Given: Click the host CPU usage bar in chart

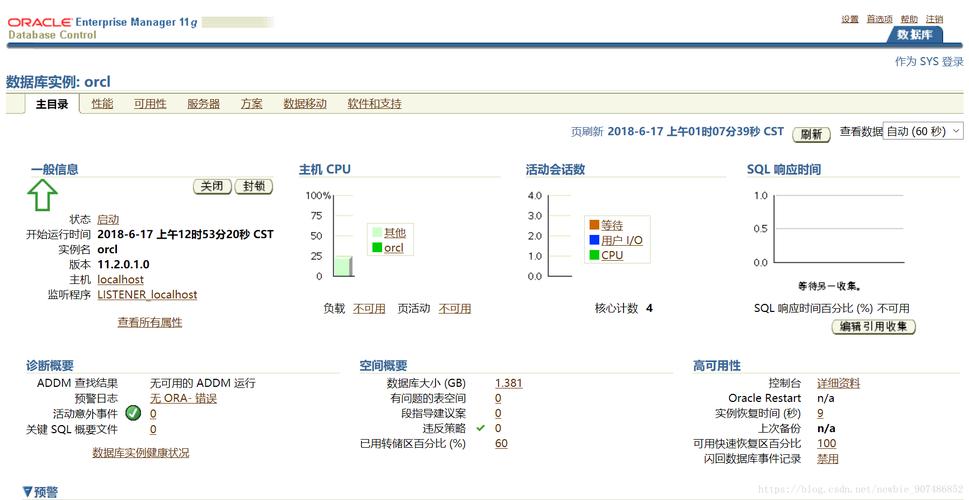Looking at the screenshot, I should 344,266.
